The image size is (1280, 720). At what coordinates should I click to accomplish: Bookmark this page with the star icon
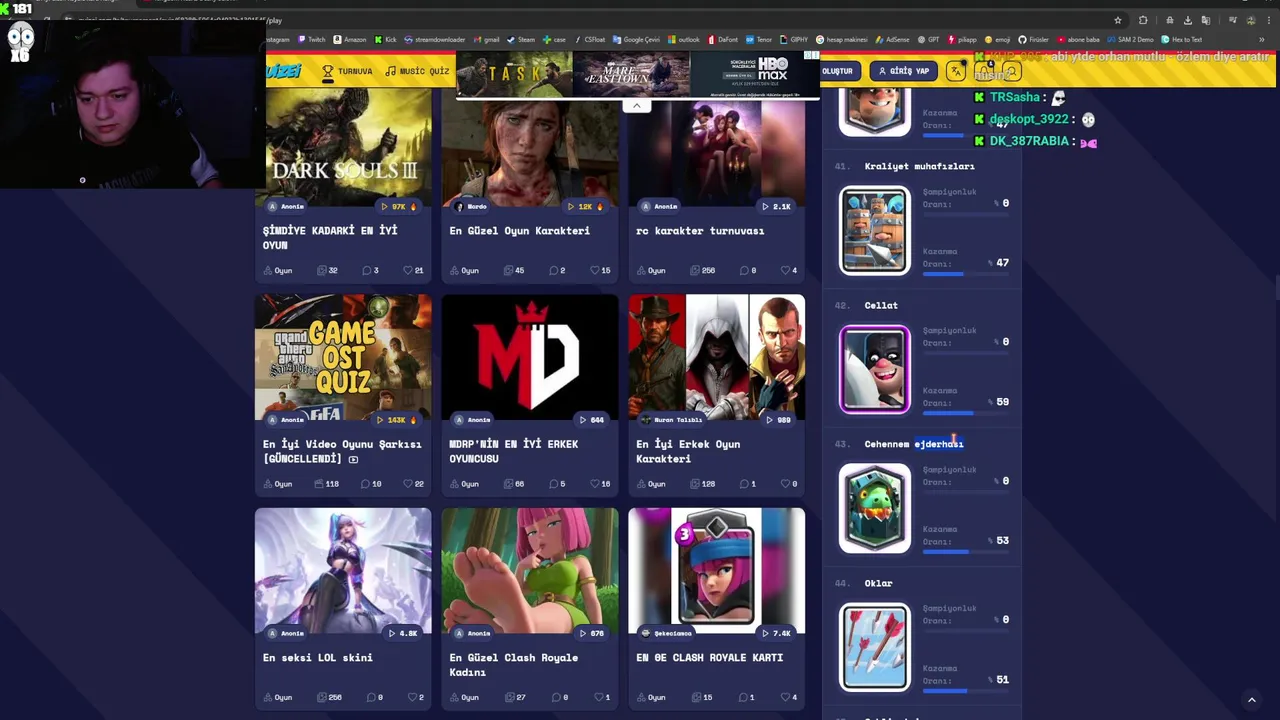(1117, 20)
